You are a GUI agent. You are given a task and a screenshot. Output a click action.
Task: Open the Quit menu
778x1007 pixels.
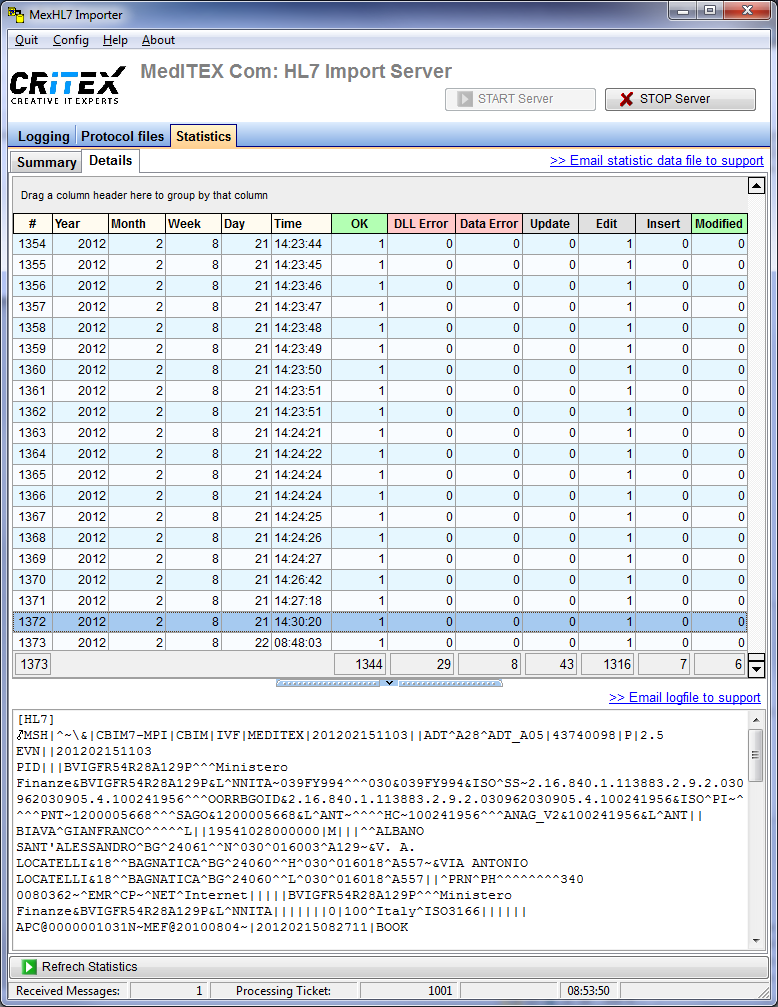pos(26,40)
